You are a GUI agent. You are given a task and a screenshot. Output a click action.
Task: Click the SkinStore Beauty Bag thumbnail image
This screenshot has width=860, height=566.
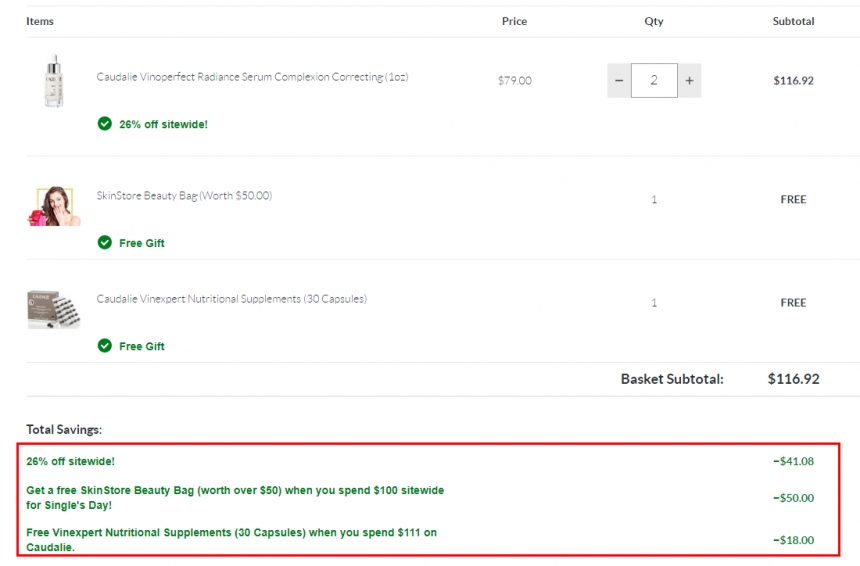(54, 205)
